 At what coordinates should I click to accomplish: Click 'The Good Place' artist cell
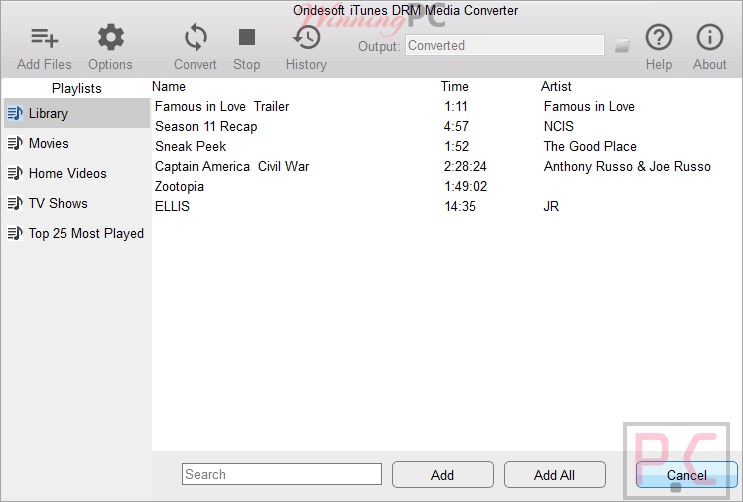click(590, 146)
